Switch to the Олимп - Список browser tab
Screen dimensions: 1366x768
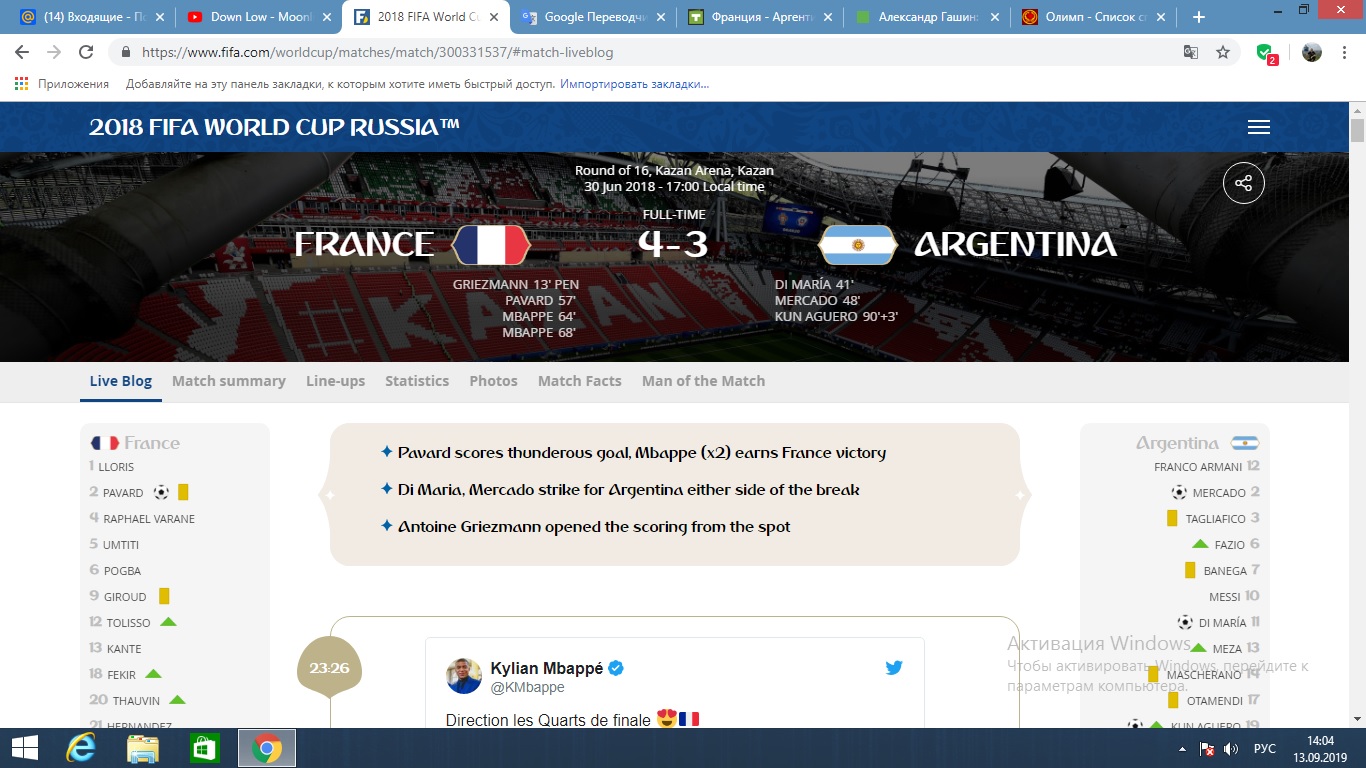click(x=1092, y=17)
